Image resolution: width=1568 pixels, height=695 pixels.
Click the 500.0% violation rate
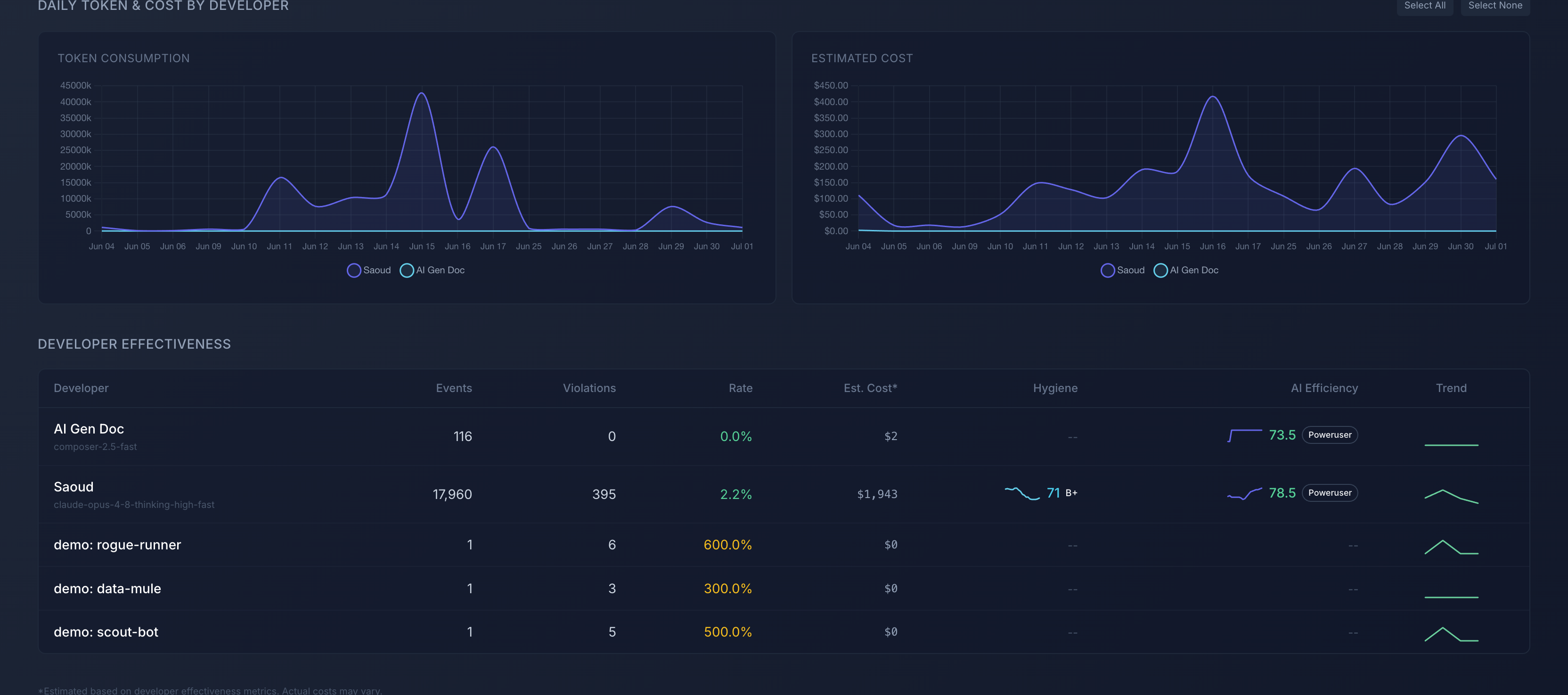(728, 632)
